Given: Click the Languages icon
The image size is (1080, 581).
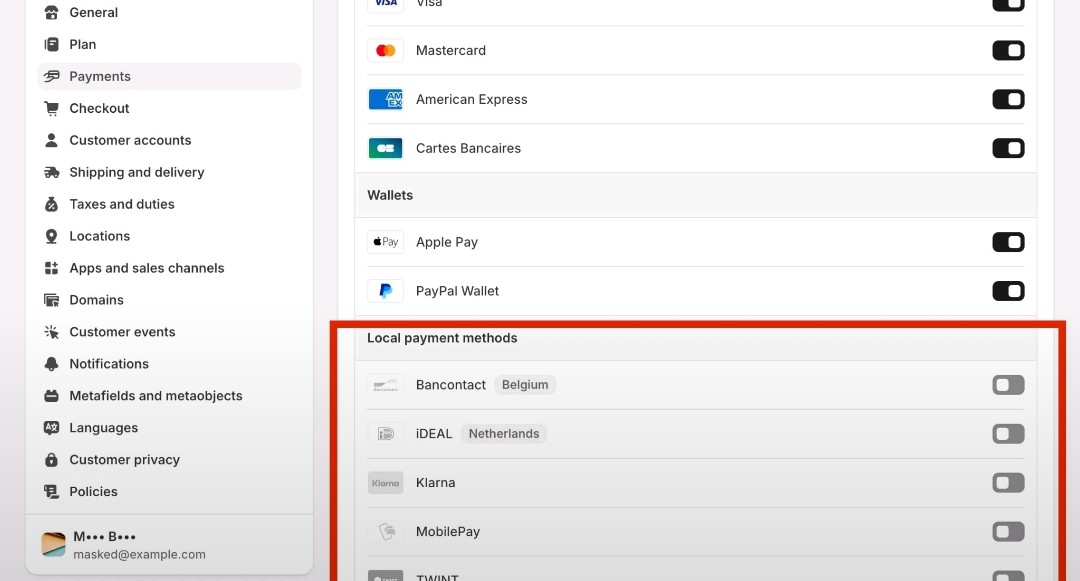Looking at the screenshot, I should point(51,427).
